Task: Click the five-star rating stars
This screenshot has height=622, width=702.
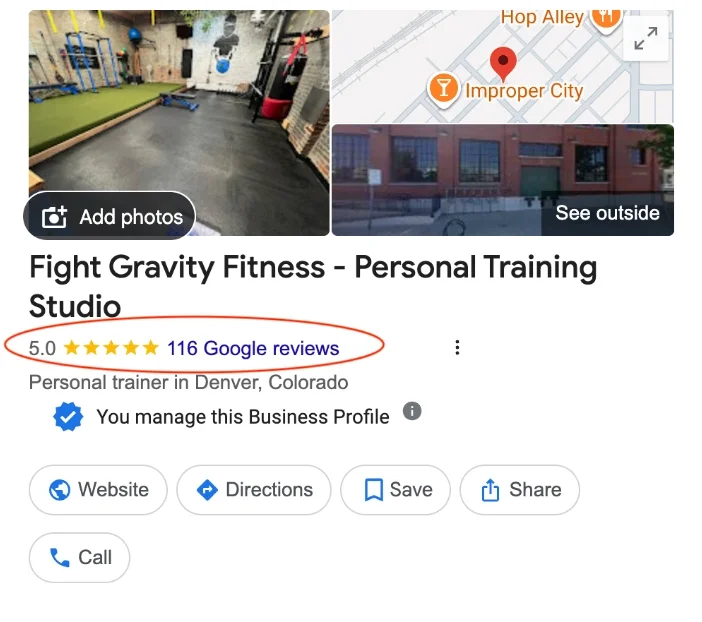Action: [x=111, y=348]
